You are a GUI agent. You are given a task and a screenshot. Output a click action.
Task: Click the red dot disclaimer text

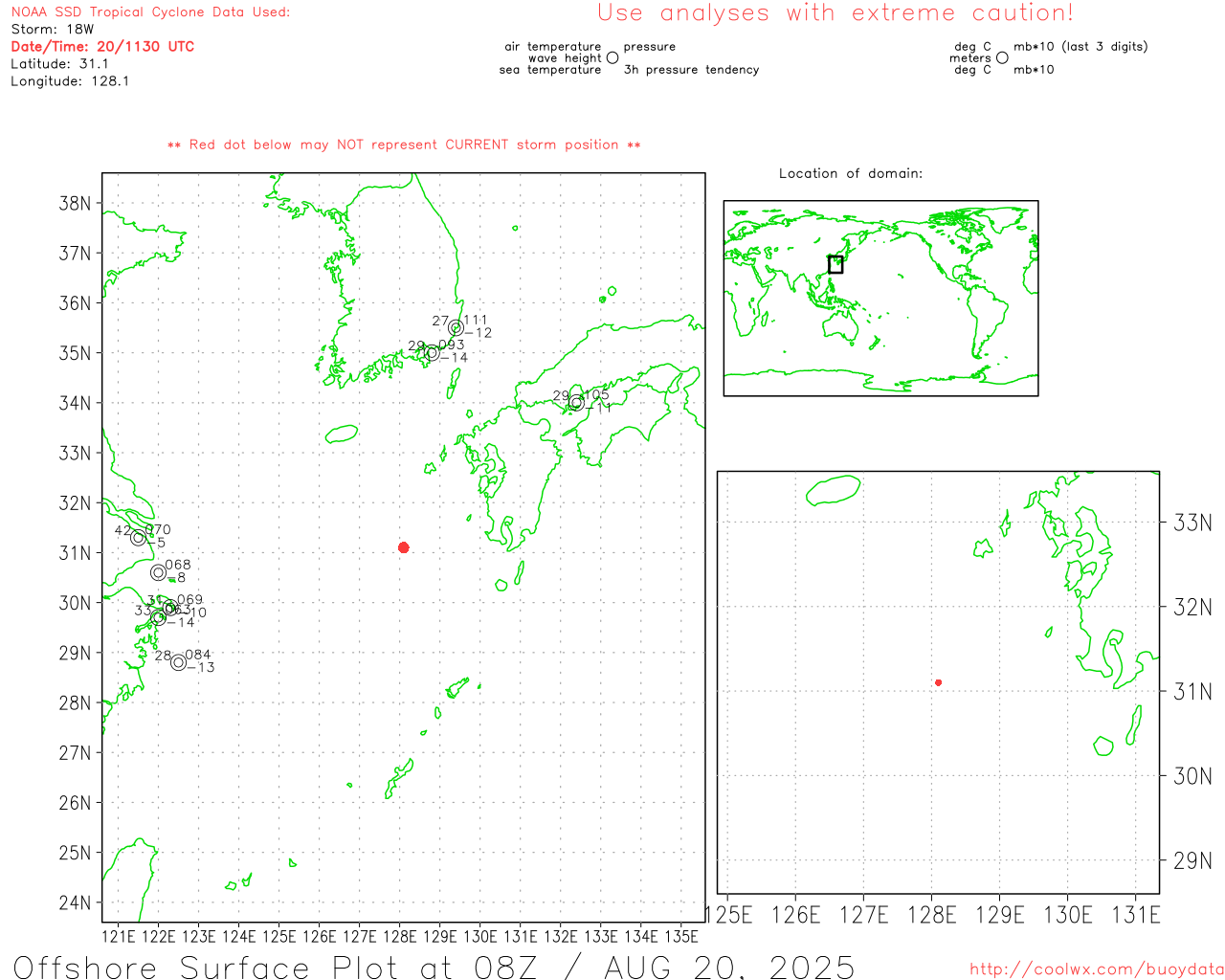click(404, 145)
